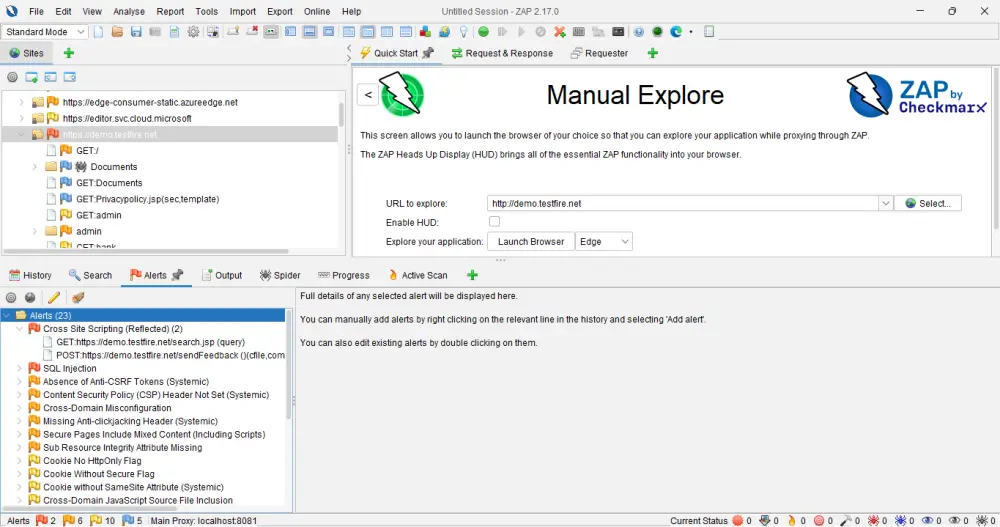This screenshot has height=527, width=1000.
Task: Enable the HUD checkbox
Action: click(494, 221)
